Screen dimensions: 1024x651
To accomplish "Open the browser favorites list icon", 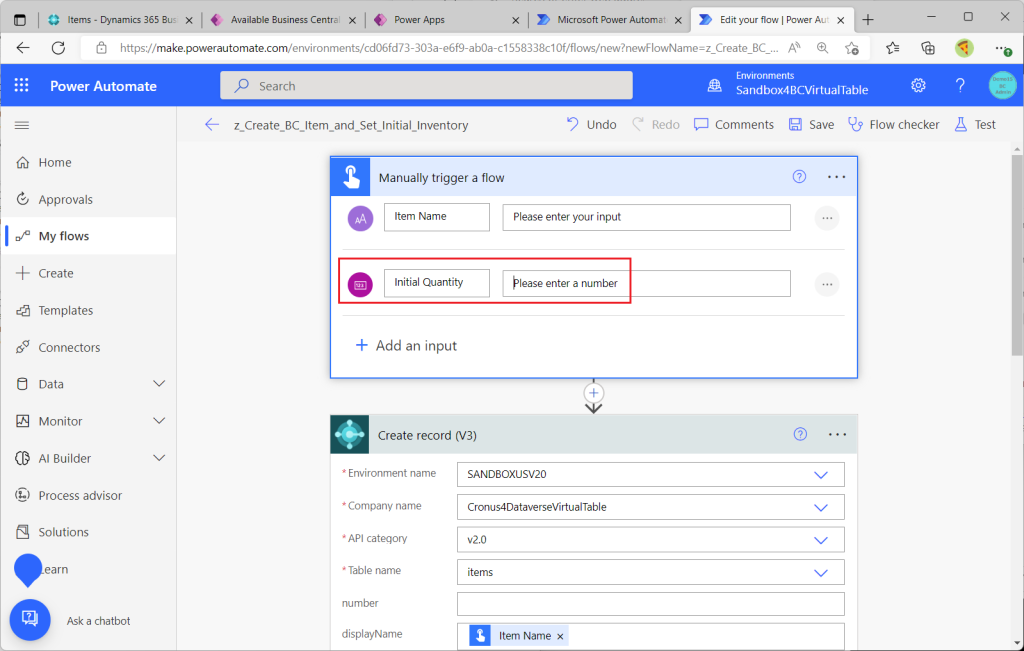I will pos(893,48).
